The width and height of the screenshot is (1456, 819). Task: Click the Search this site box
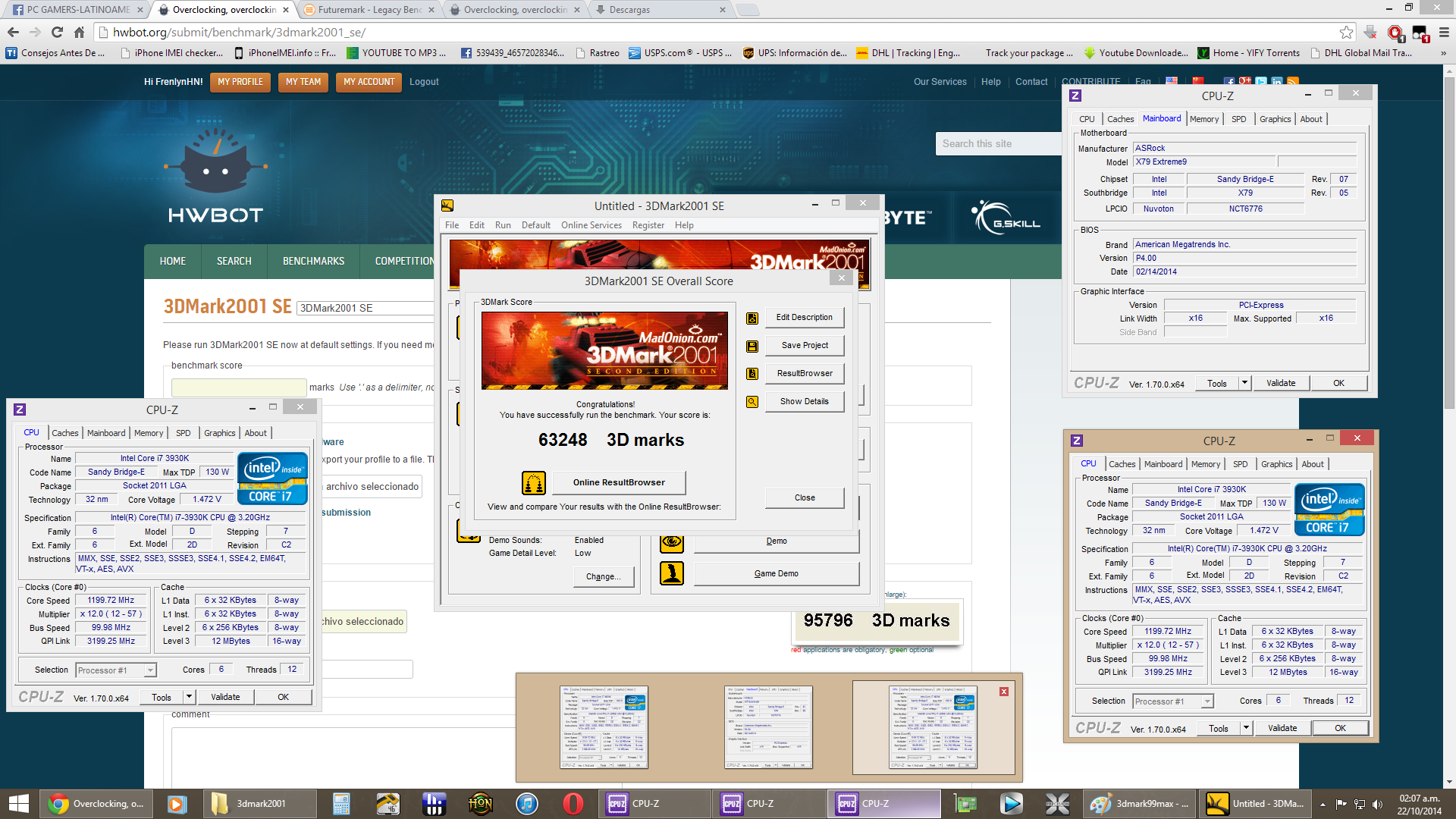998,144
